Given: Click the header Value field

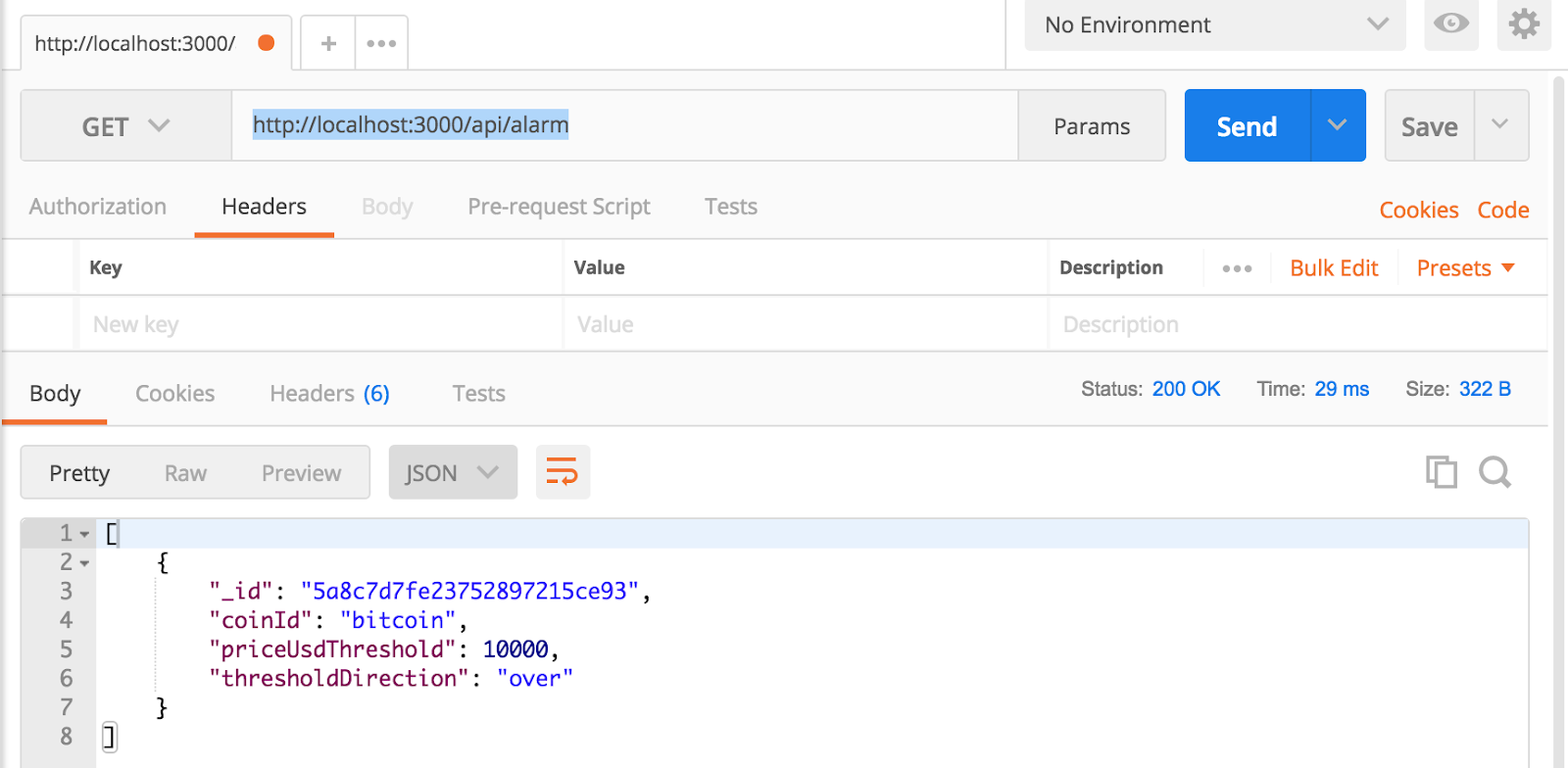Looking at the screenshot, I should click(806, 324).
